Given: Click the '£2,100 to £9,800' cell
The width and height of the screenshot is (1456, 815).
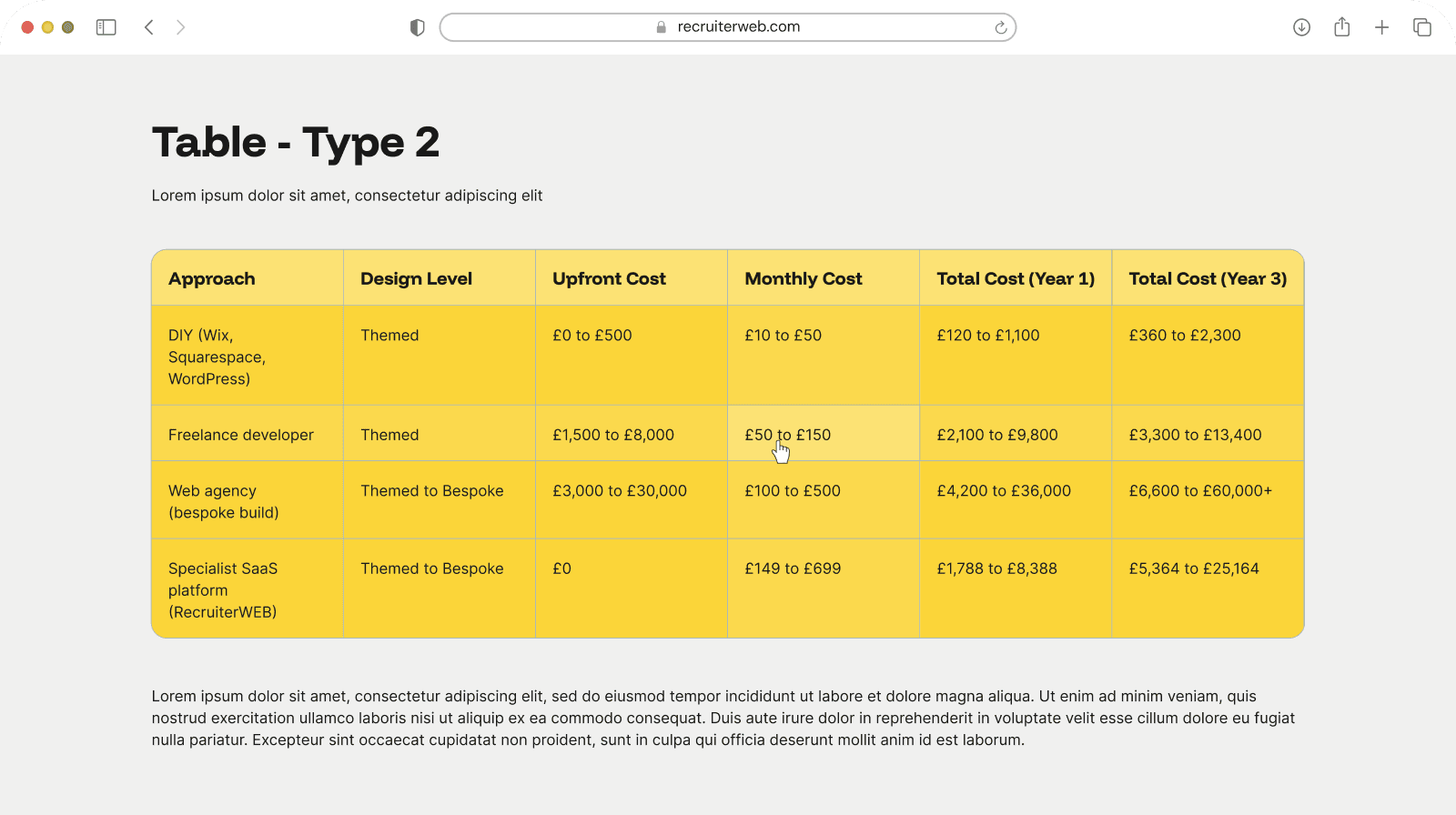Looking at the screenshot, I should pos(1016,434).
